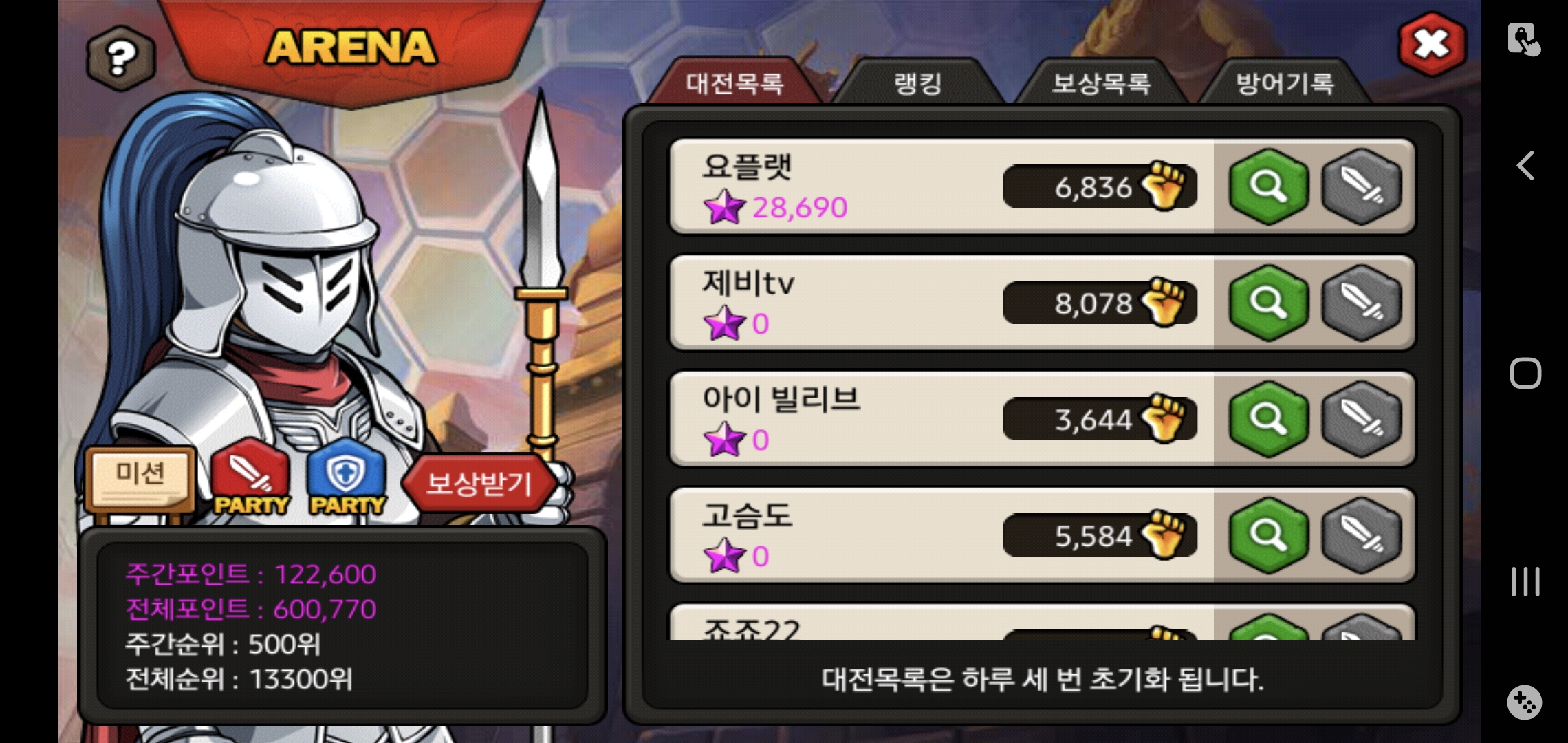The image size is (1568, 743).
Task: Open the blue defense PARTY shield icon
Action: (x=347, y=477)
